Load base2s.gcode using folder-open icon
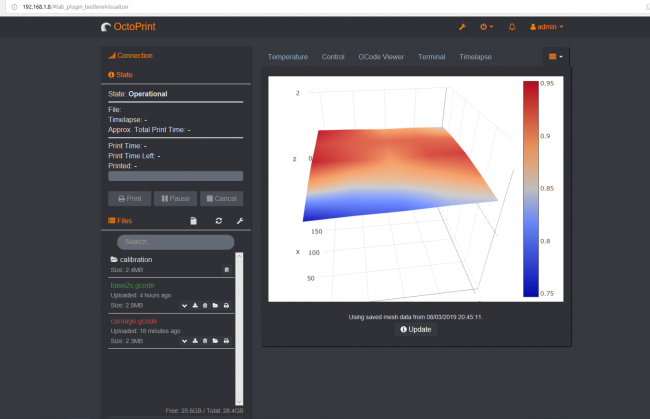 click(x=216, y=305)
